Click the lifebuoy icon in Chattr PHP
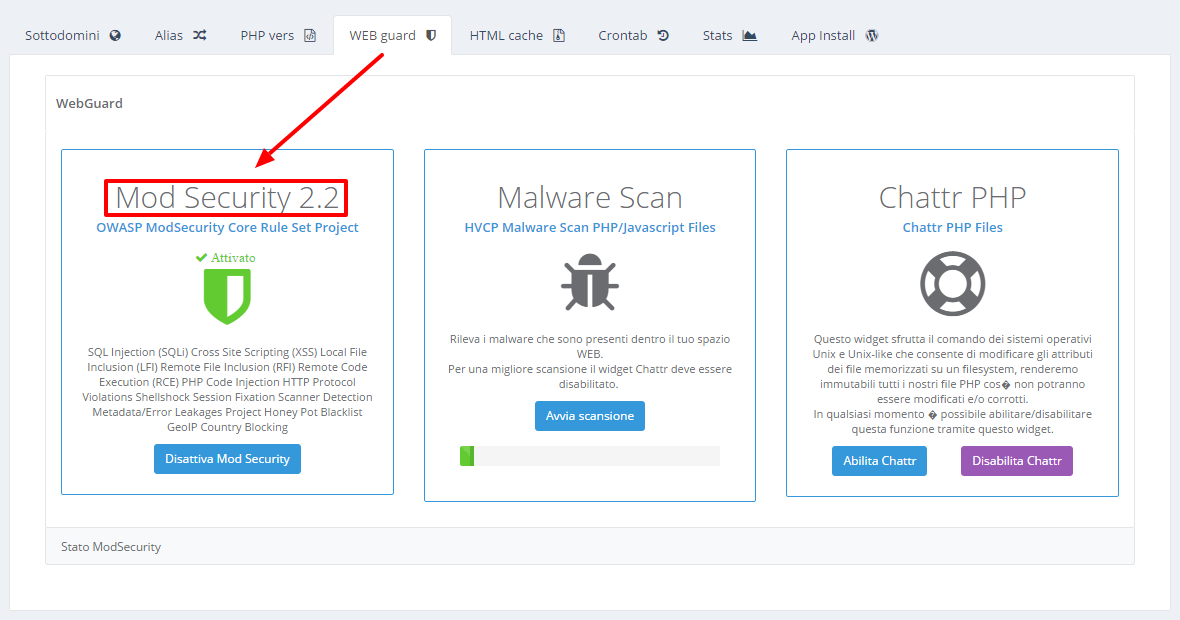 click(x=953, y=284)
